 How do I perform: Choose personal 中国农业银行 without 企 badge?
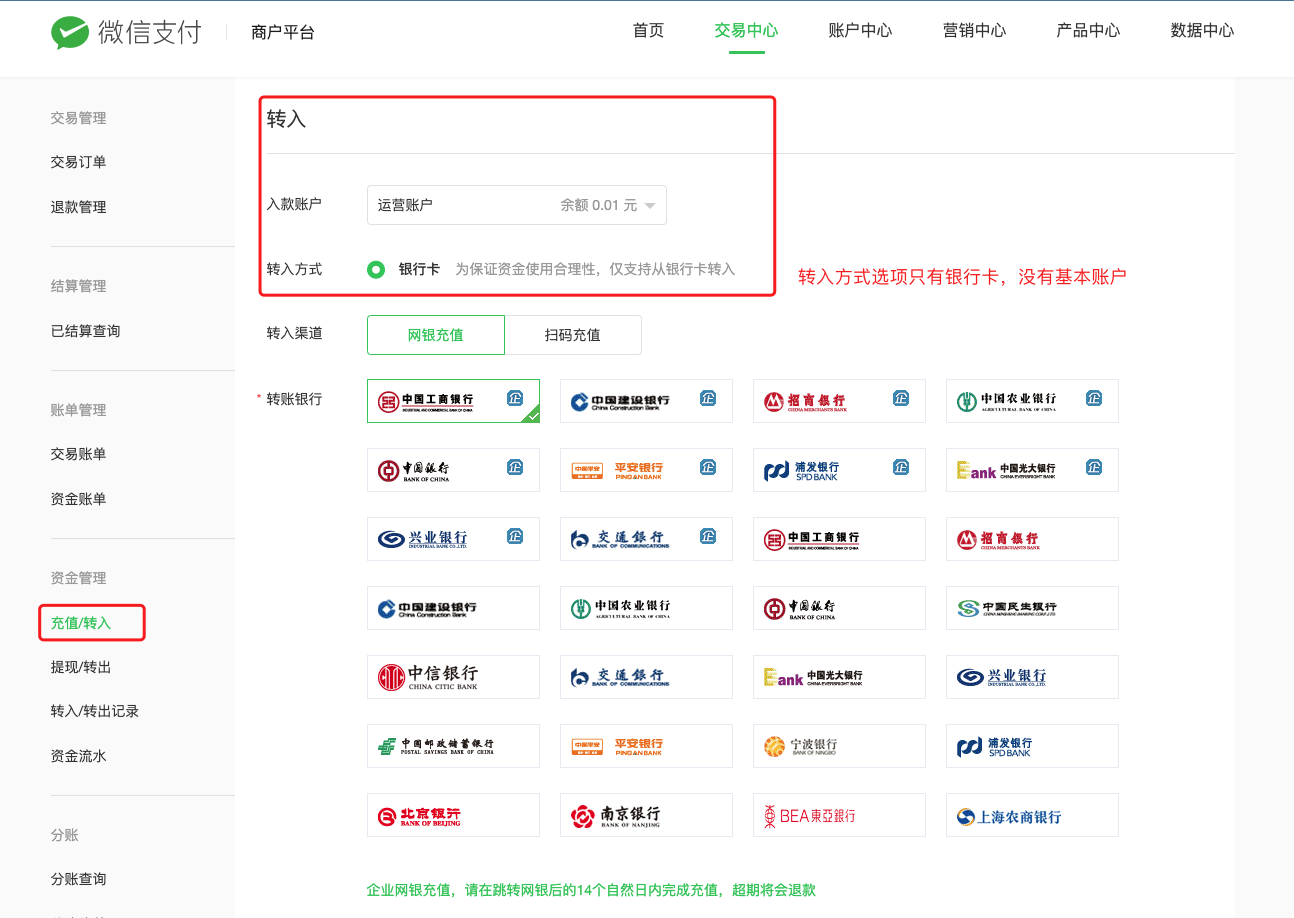click(x=646, y=608)
